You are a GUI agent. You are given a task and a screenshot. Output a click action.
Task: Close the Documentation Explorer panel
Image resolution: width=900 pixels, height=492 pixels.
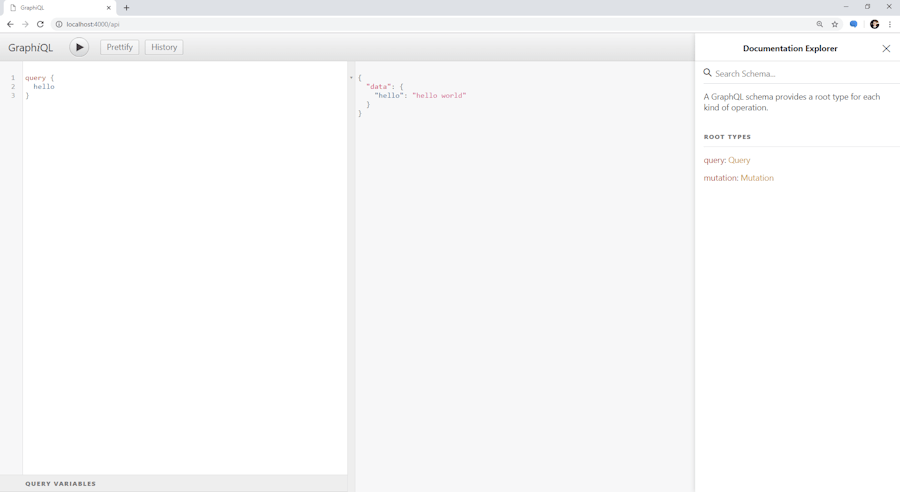886,48
